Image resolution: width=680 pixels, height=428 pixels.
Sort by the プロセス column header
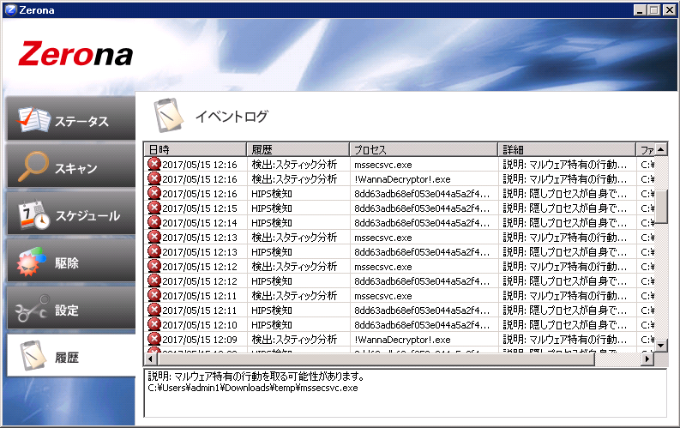pos(423,150)
